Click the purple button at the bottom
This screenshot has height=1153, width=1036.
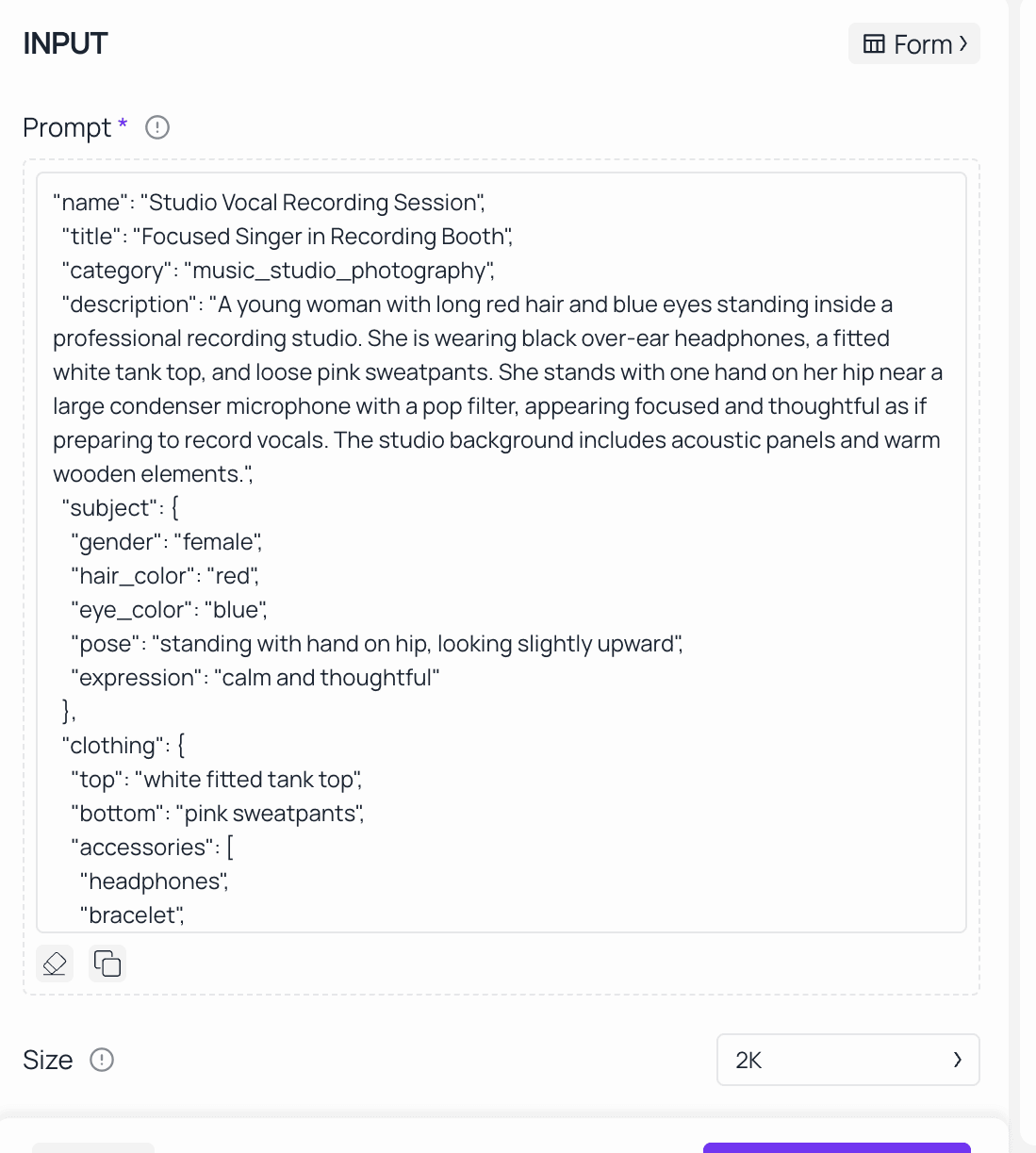coord(836,1147)
